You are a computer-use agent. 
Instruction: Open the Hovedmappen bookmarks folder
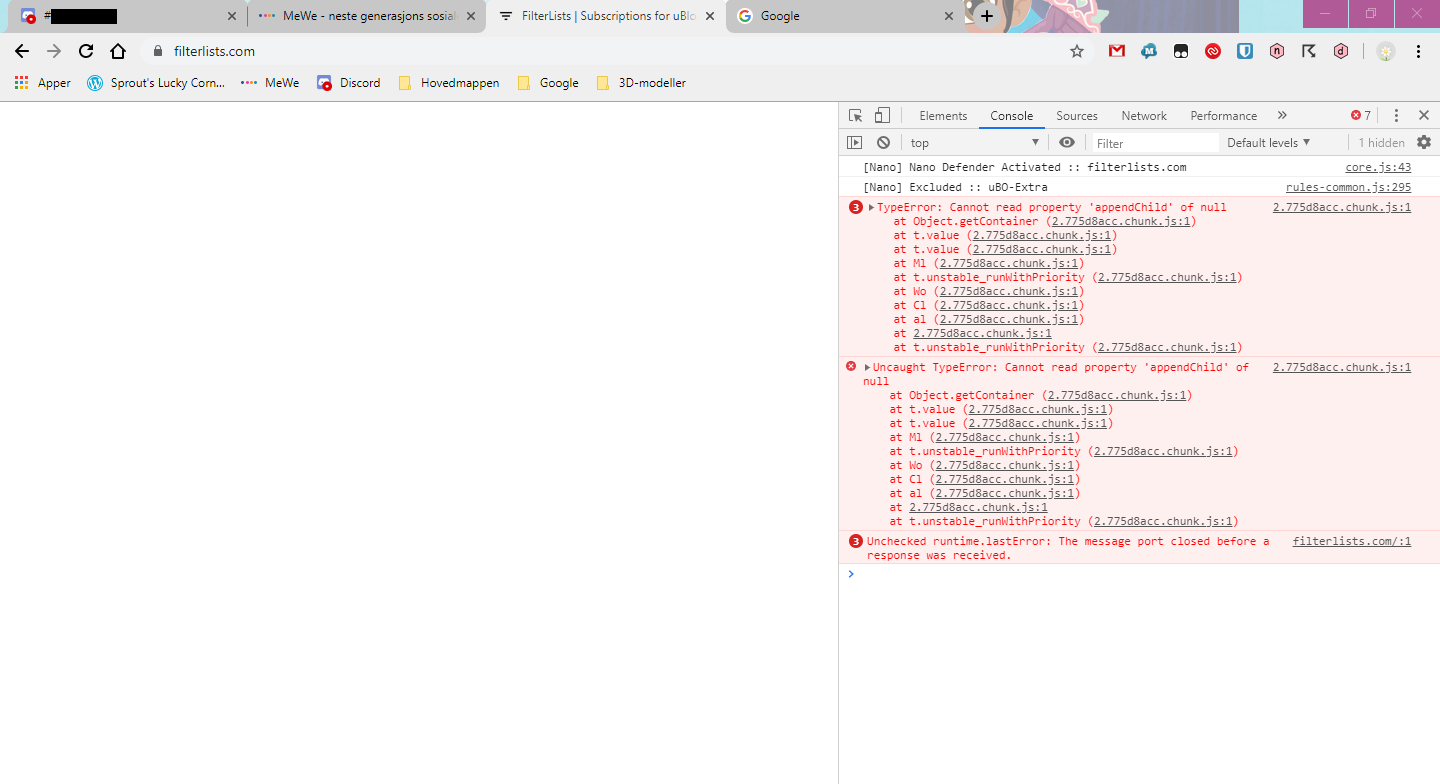449,83
